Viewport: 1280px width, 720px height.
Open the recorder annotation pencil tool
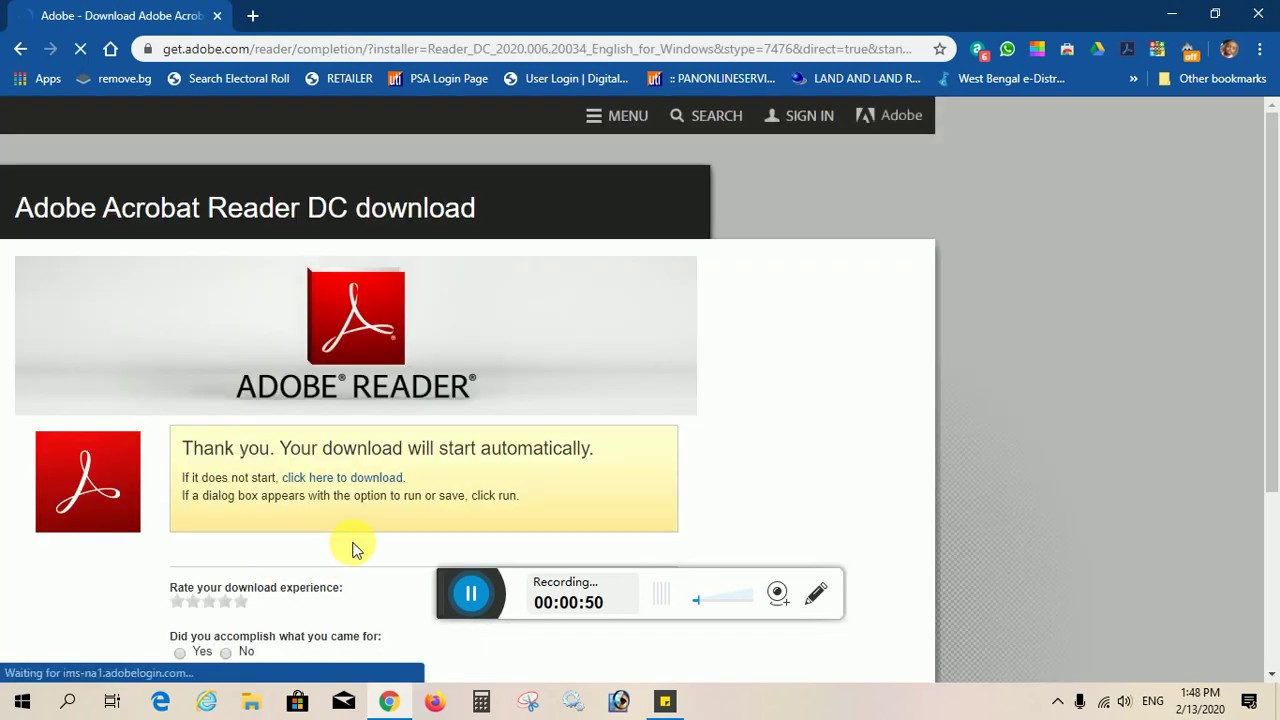click(x=816, y=594)
